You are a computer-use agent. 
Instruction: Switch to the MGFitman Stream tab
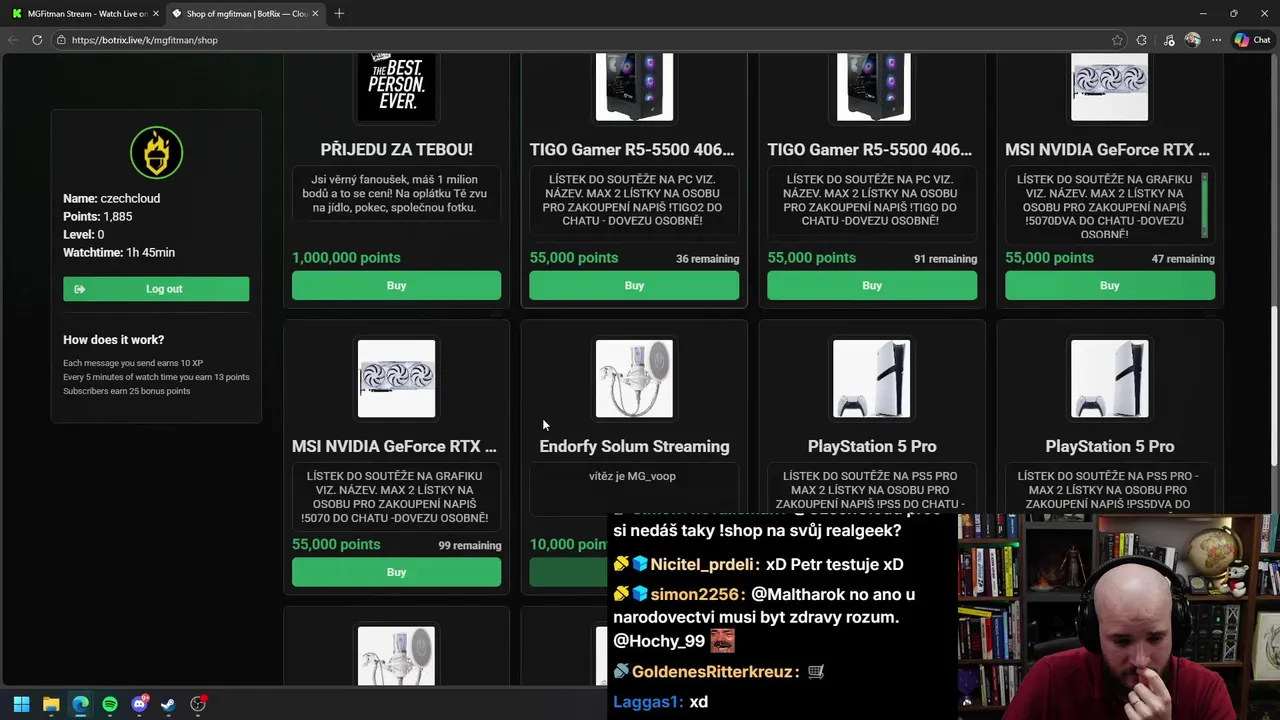(80, 13)
